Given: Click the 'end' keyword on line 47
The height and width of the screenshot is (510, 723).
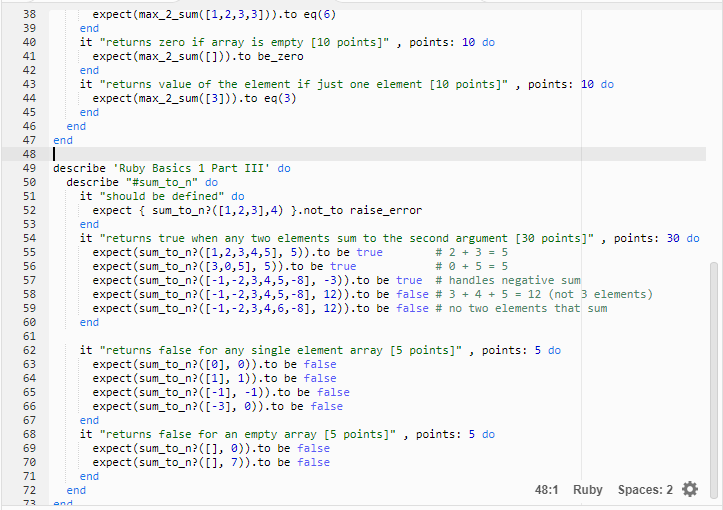Looking at the screenshot, I should point(63,140).
